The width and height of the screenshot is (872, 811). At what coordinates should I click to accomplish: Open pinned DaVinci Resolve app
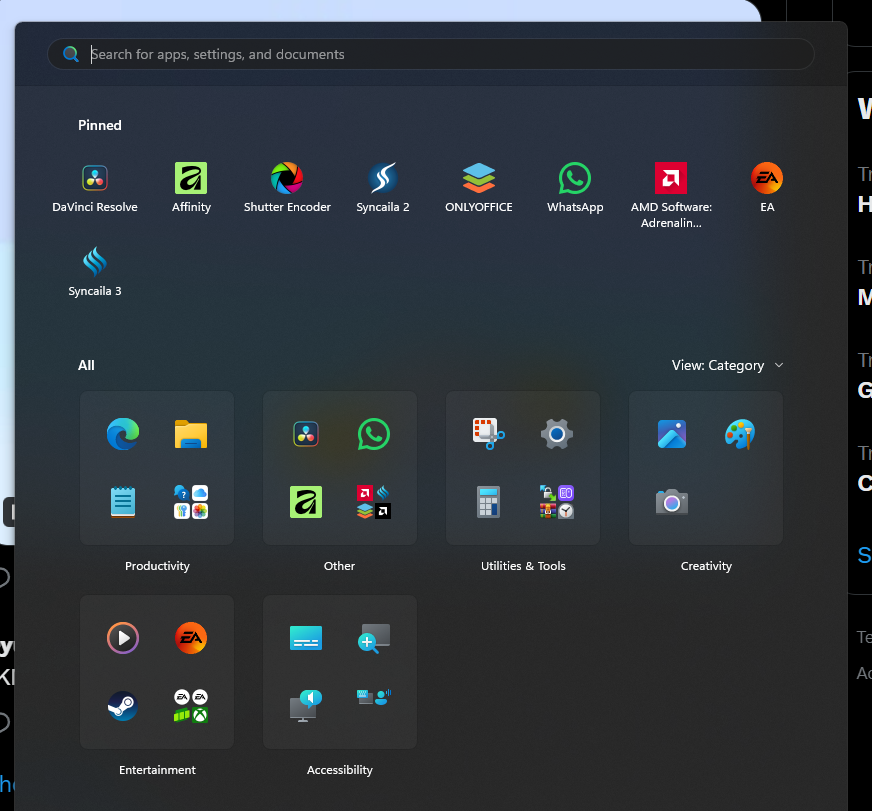(x=95, y=189)
